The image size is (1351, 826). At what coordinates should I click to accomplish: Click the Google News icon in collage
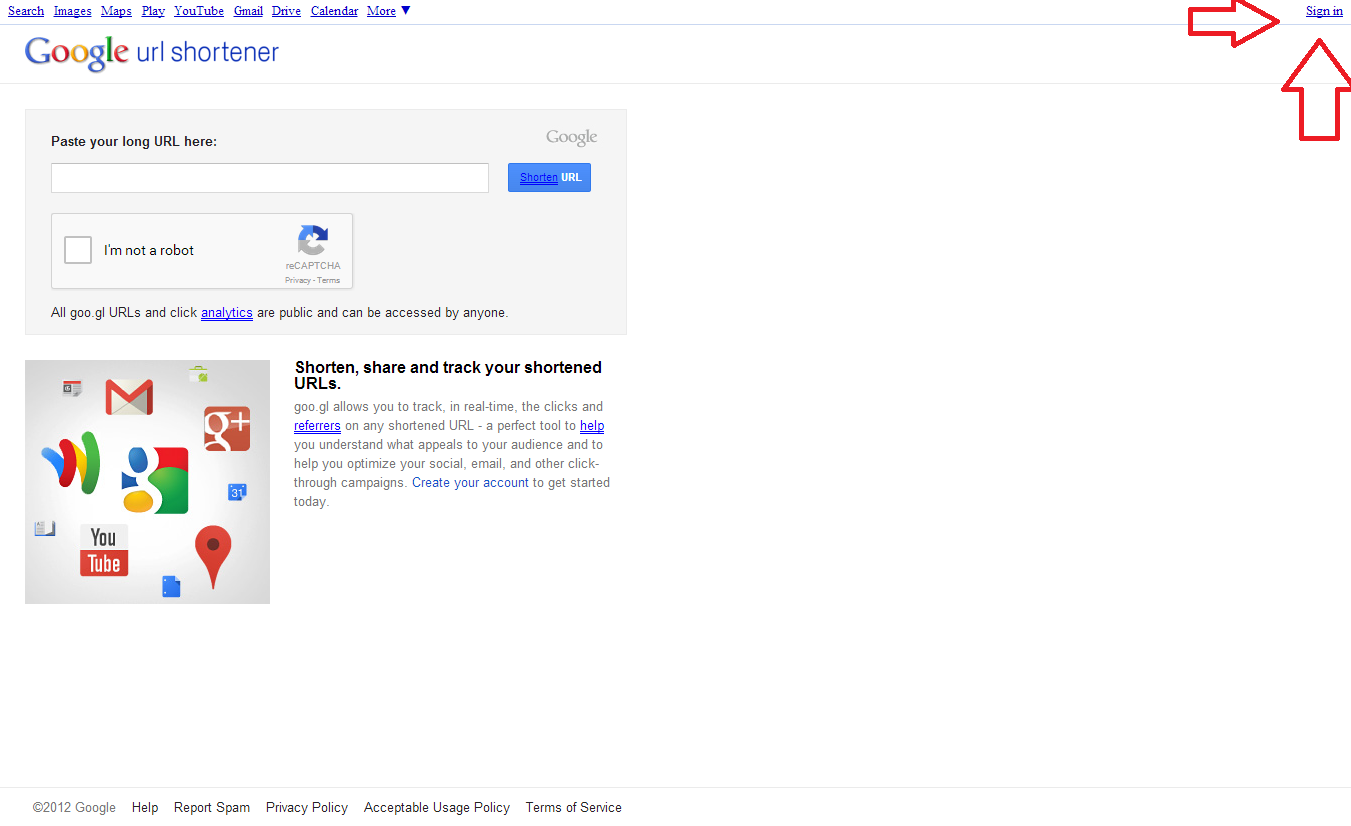point(72,388)
